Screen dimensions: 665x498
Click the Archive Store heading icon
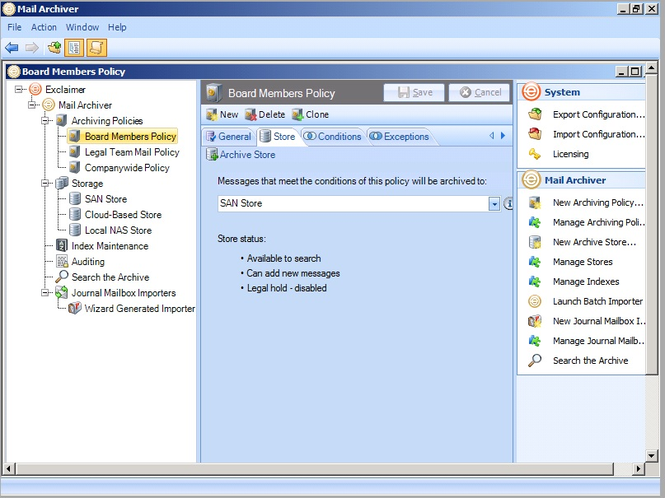tap(211, 155)
